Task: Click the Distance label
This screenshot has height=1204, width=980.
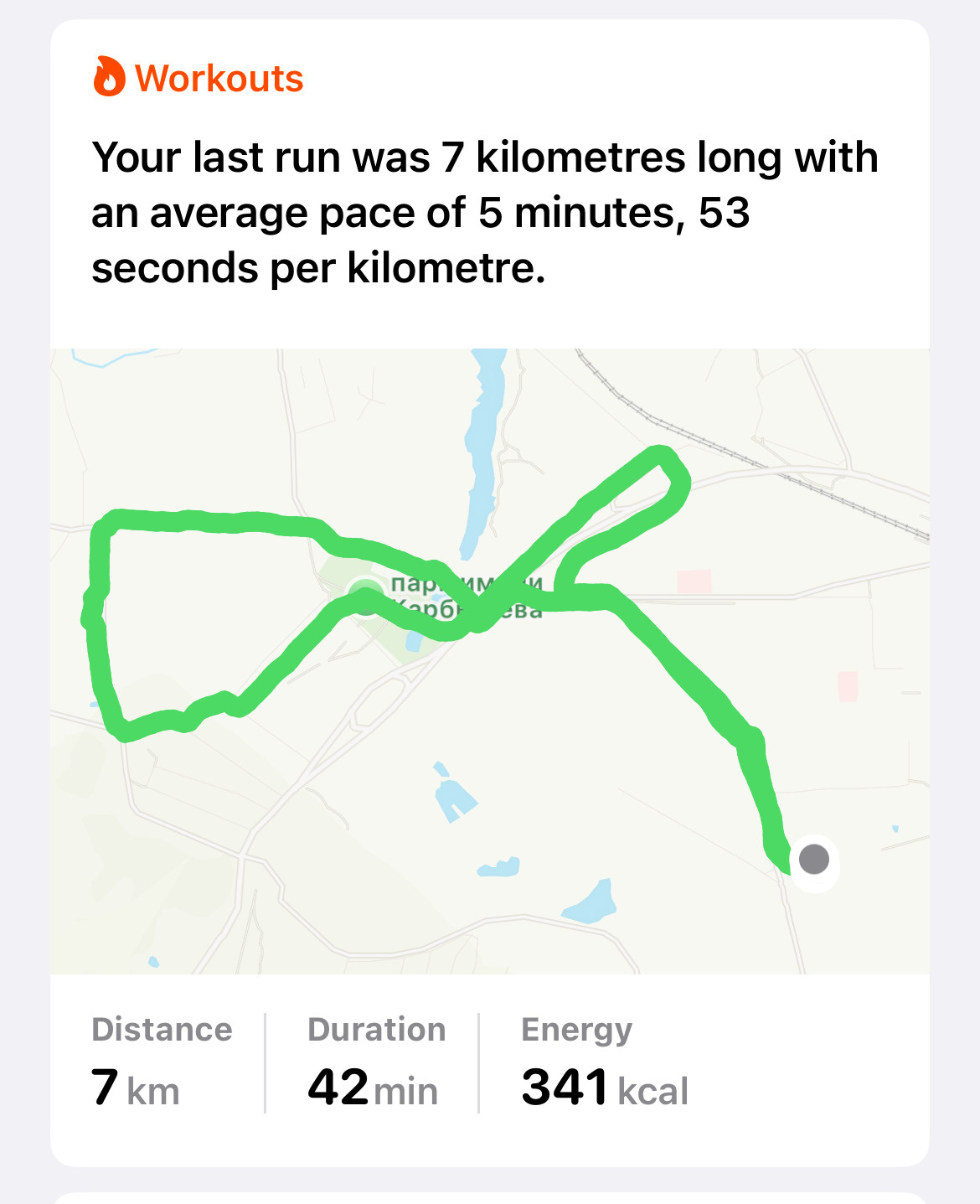Action: [x=162, y=1029]
